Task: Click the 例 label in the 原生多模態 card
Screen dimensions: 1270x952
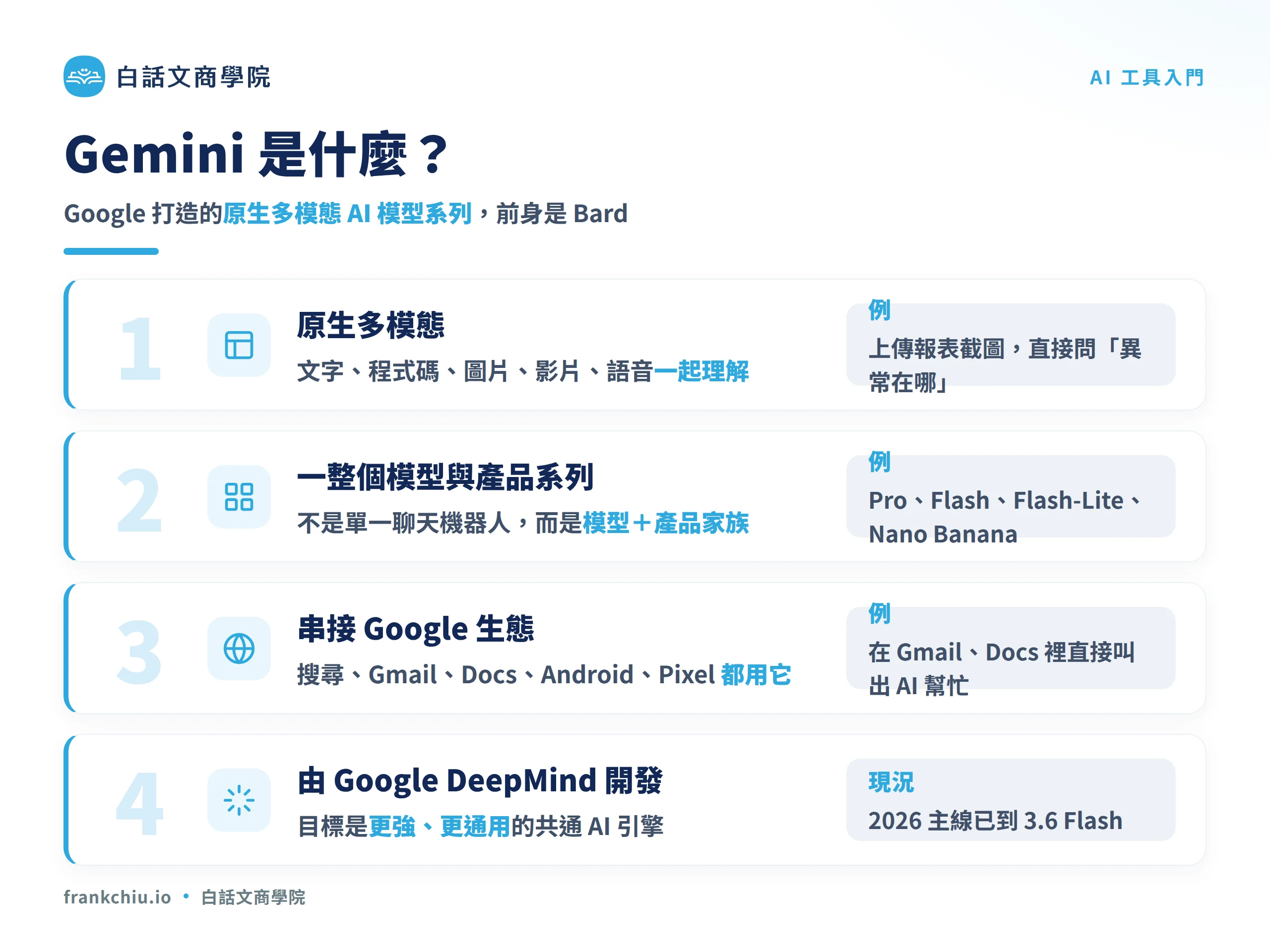Action: coord(879,310)
